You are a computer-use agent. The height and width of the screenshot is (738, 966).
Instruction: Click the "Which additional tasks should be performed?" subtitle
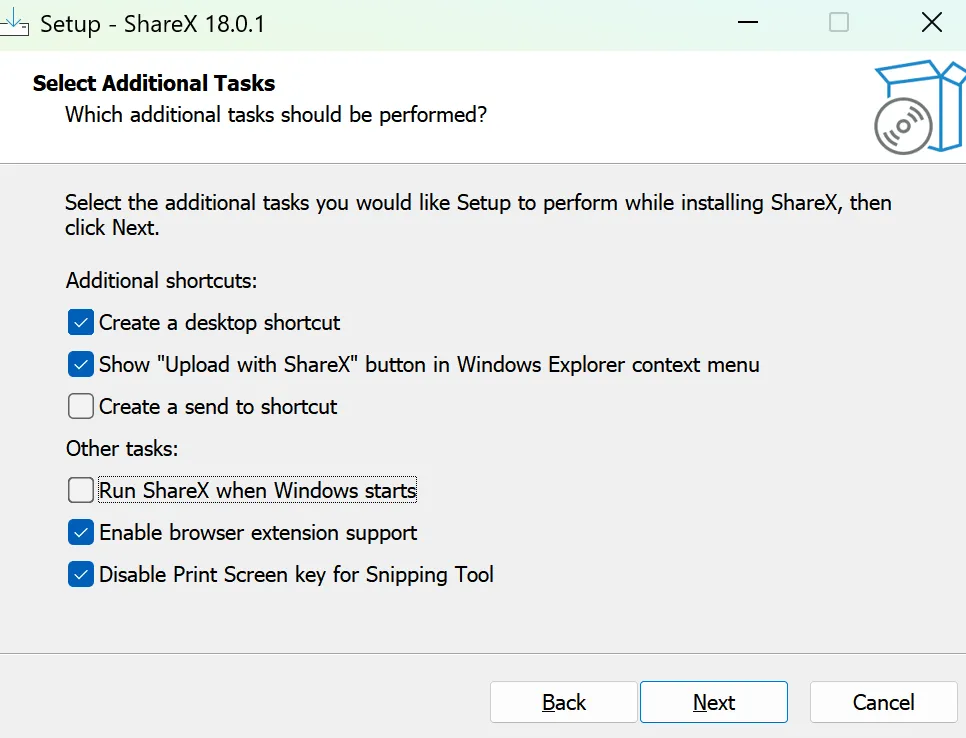(x=276, y=115)
